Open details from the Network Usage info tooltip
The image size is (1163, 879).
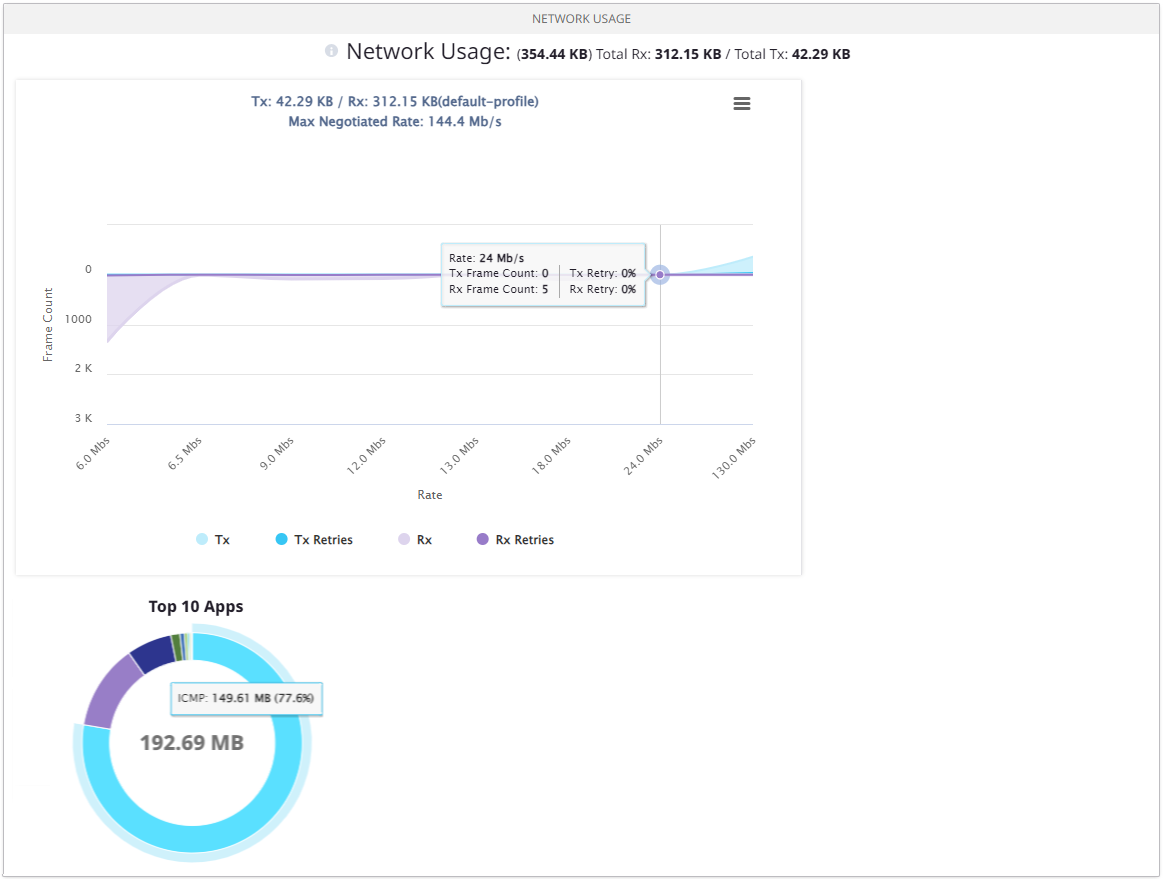pos(330,51)
